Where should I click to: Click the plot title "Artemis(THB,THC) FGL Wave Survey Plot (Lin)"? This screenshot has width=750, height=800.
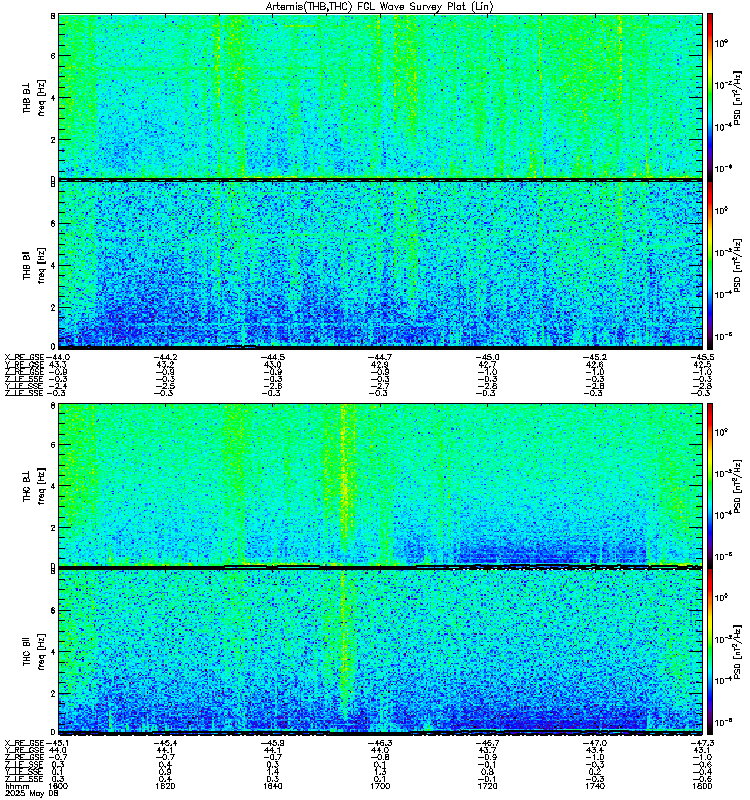[380, 7]
